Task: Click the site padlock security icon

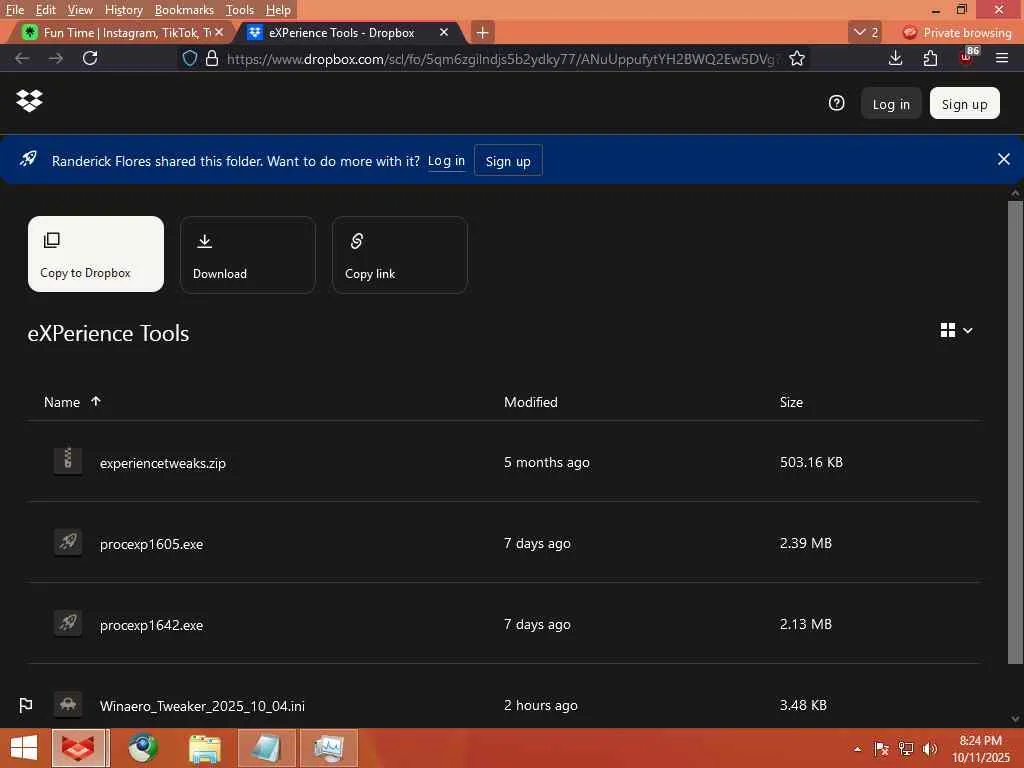Action: coord(212,58)
